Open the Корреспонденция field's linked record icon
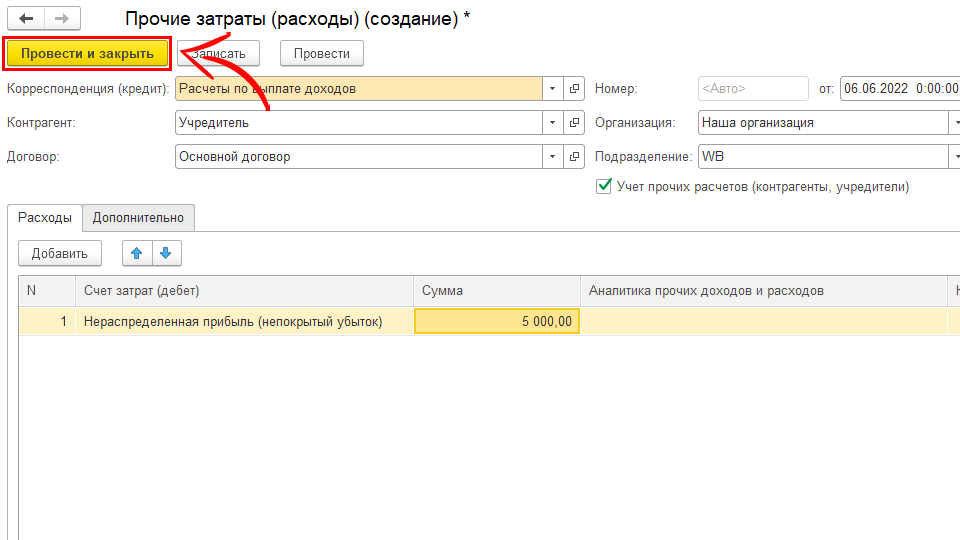The image size is (960, 540). coord(575,88)
